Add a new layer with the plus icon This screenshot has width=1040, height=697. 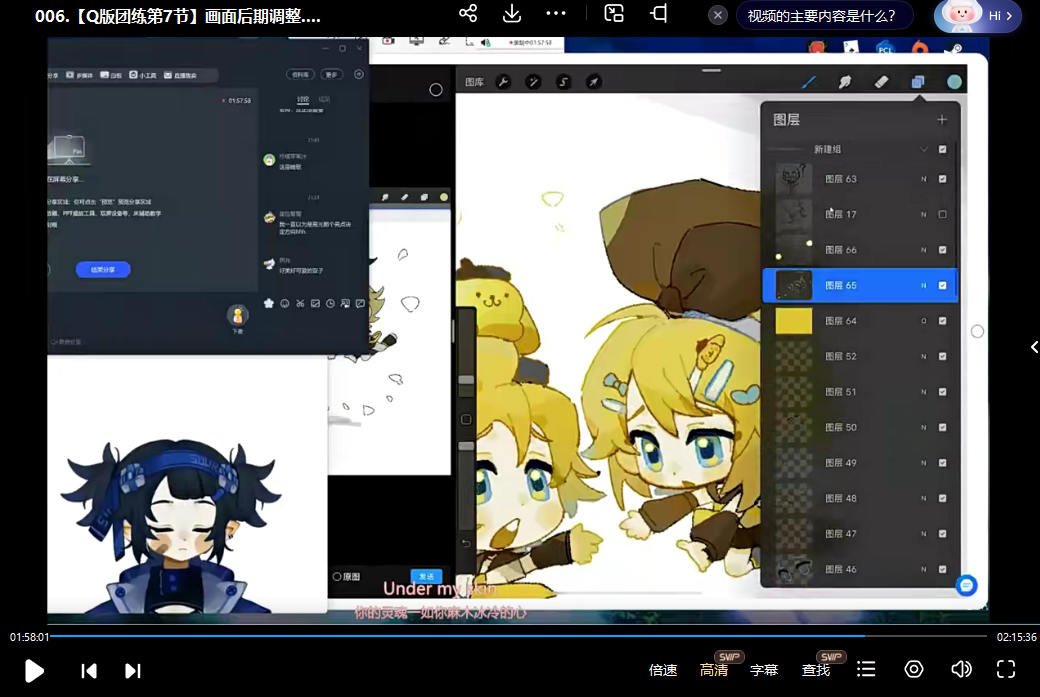point(942,118)
